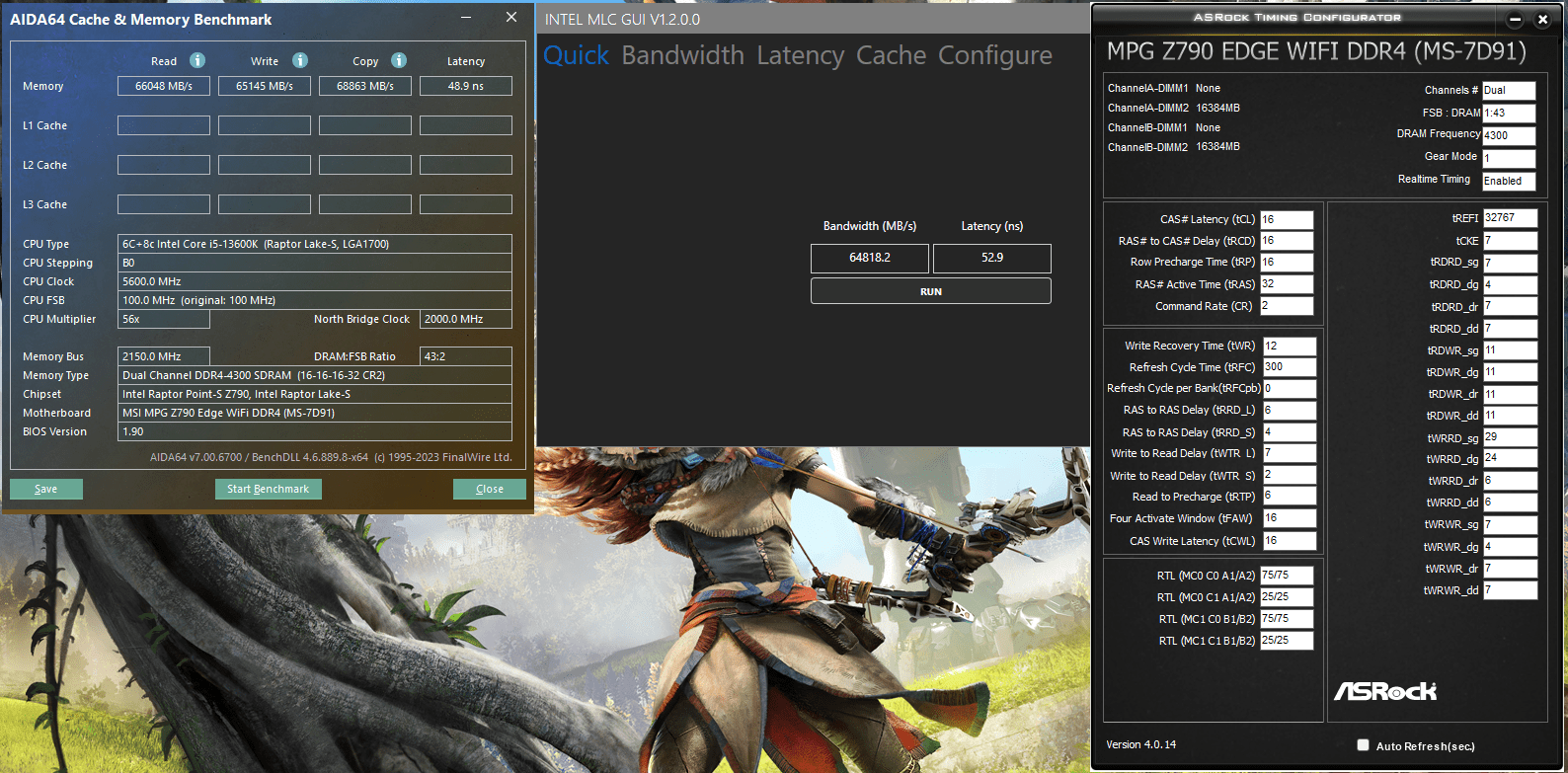Close the AIDA64 benchmark window
The height and width of the screenshot is (773, 1568).
point(511,17)
